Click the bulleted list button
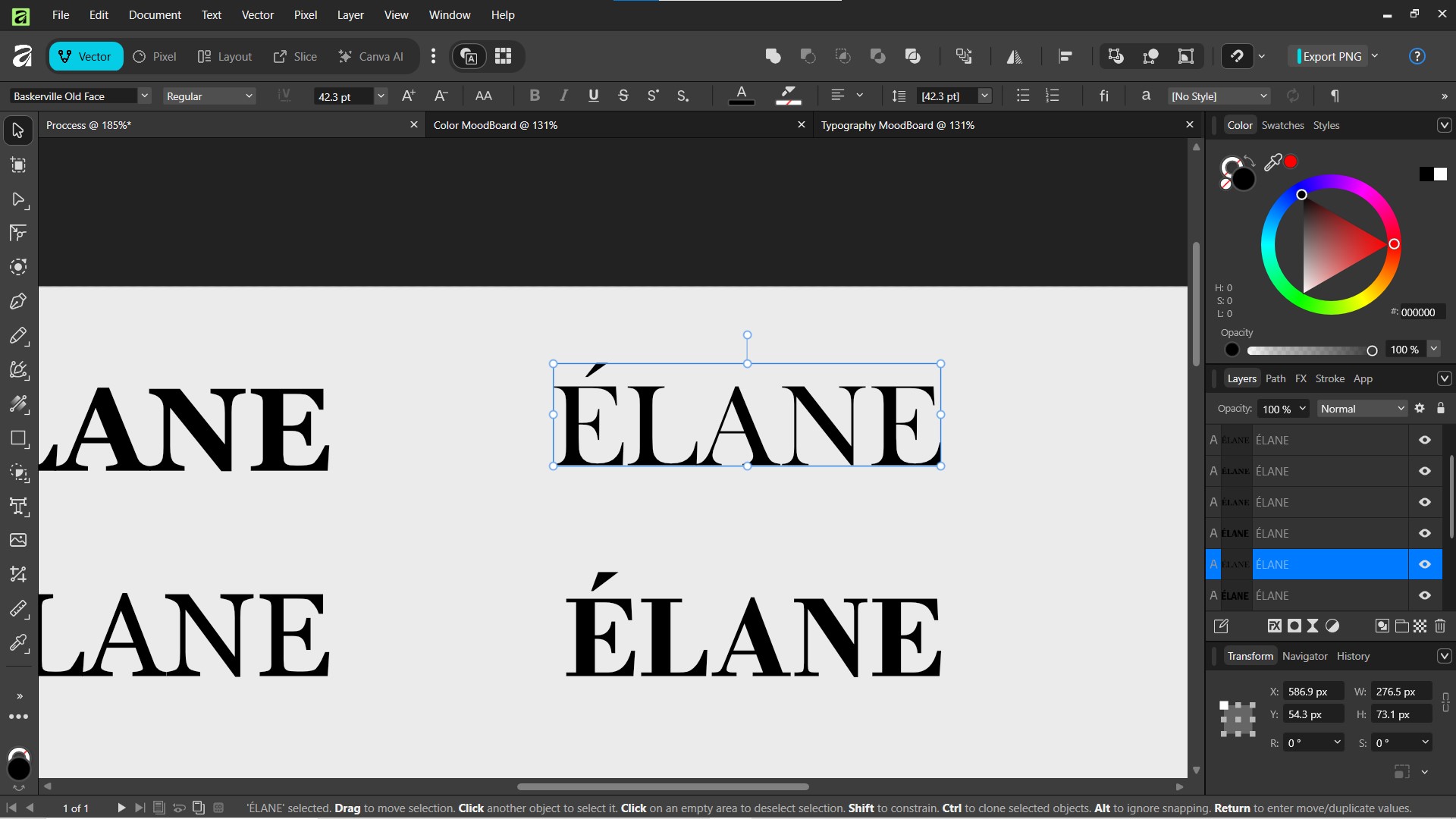The image size is (1456, 819). click(x=1023, y=96)
